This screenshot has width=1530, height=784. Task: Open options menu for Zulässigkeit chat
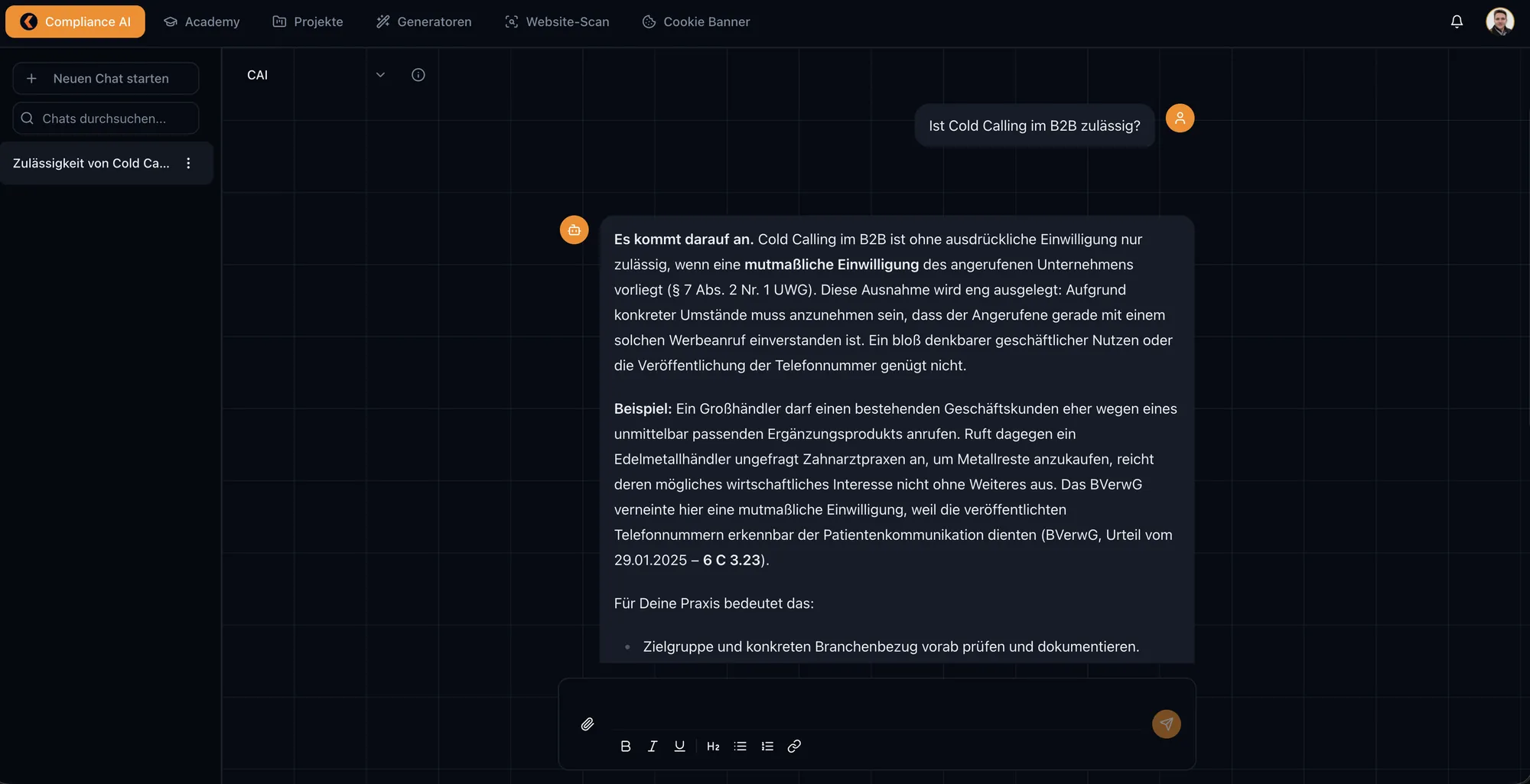click(188, 163)
